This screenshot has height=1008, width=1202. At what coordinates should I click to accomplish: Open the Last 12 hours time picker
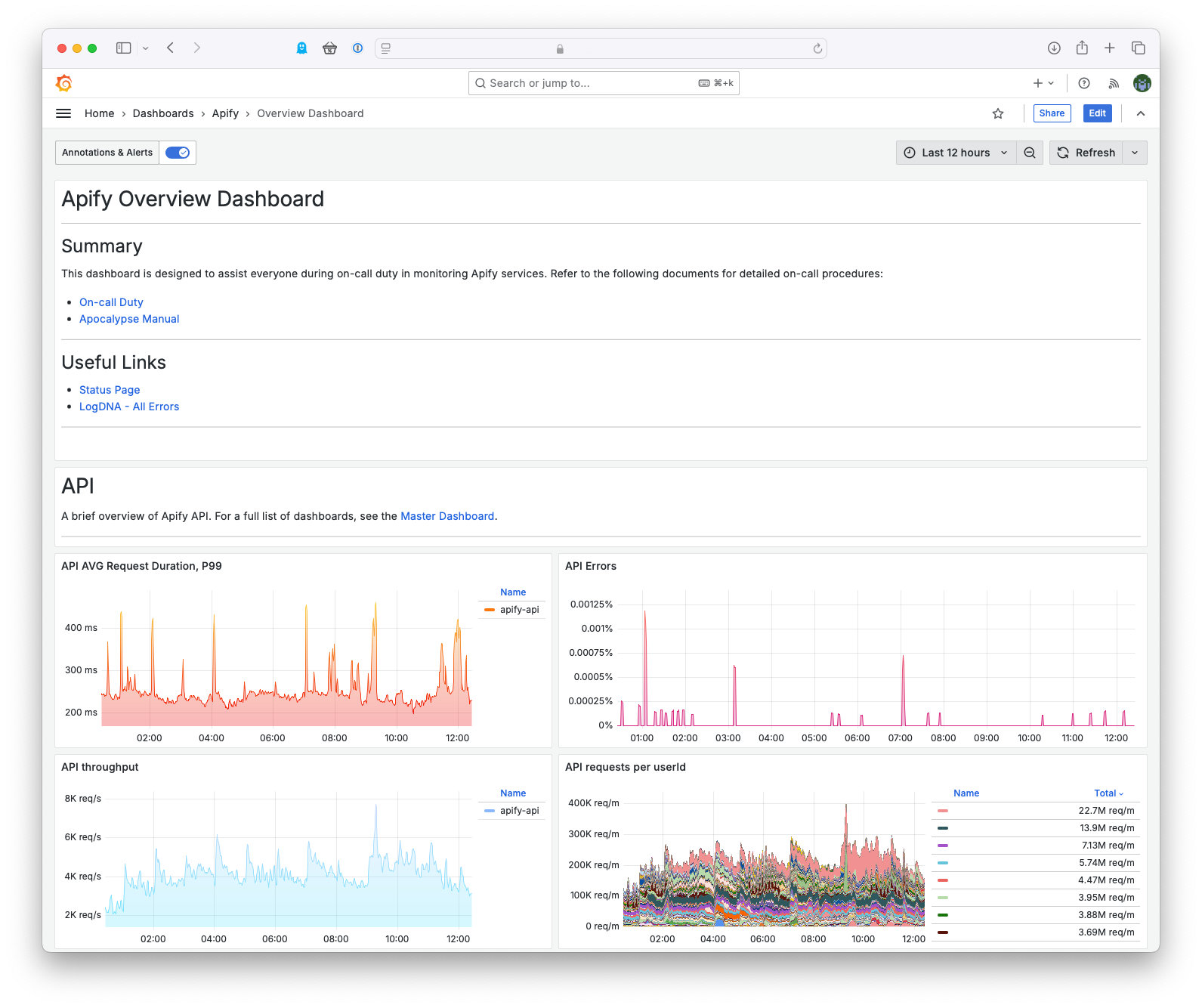coord(956,153)
